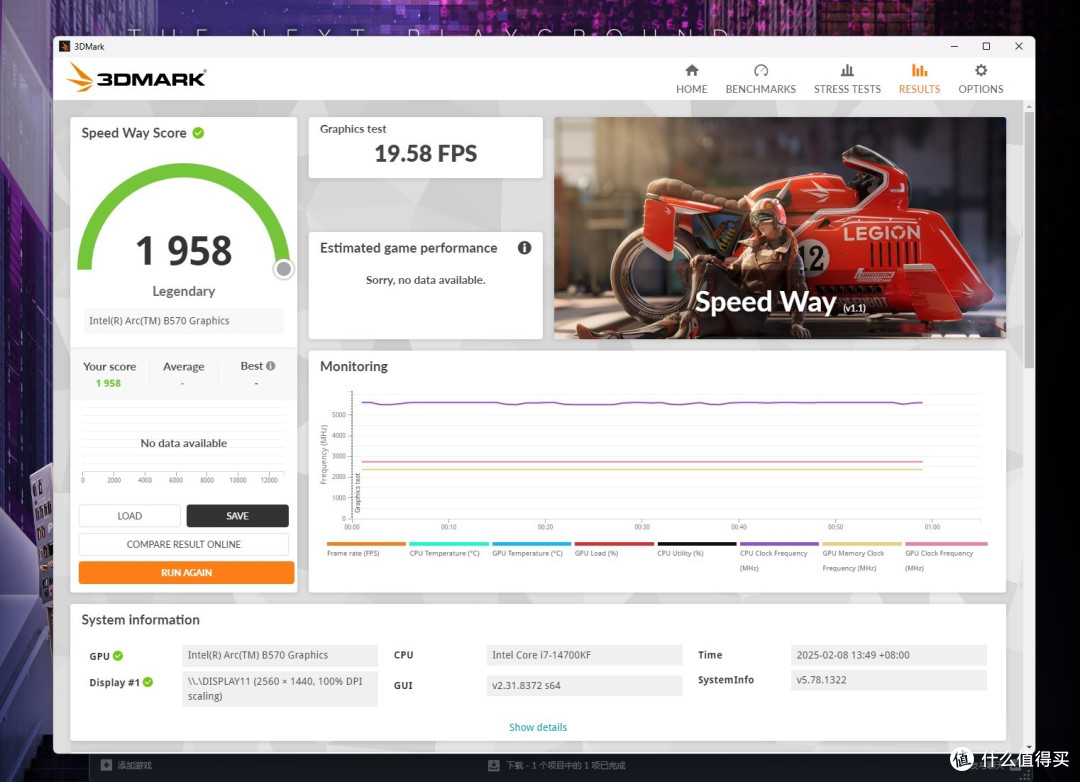Click the green GPU validation checkmark

[118, 656]
